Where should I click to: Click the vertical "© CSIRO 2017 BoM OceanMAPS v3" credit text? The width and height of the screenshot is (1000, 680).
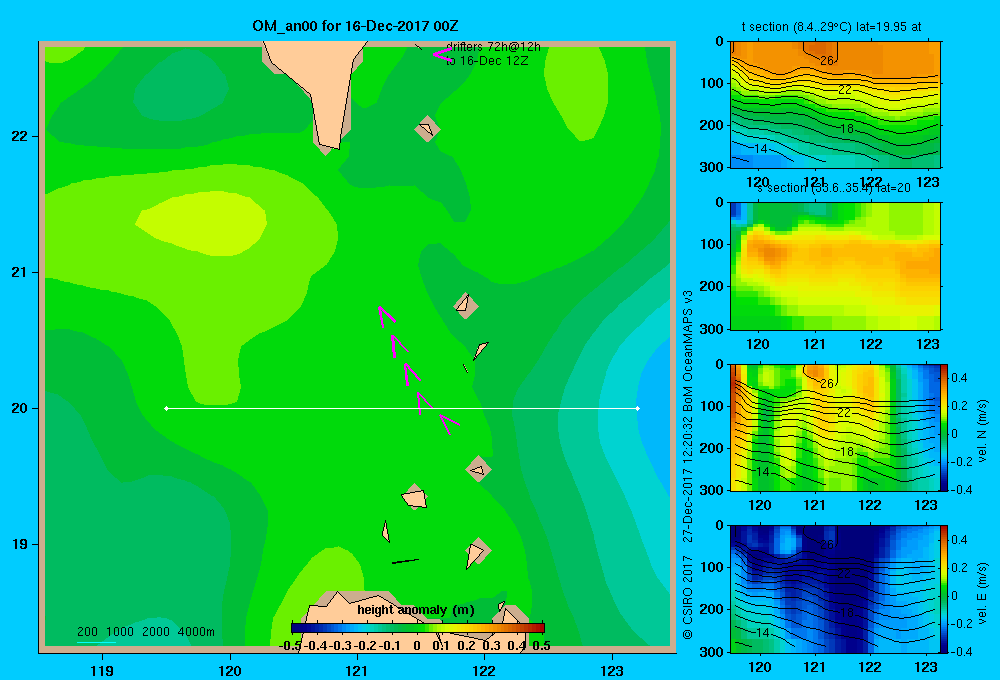(x=688, y=465)
